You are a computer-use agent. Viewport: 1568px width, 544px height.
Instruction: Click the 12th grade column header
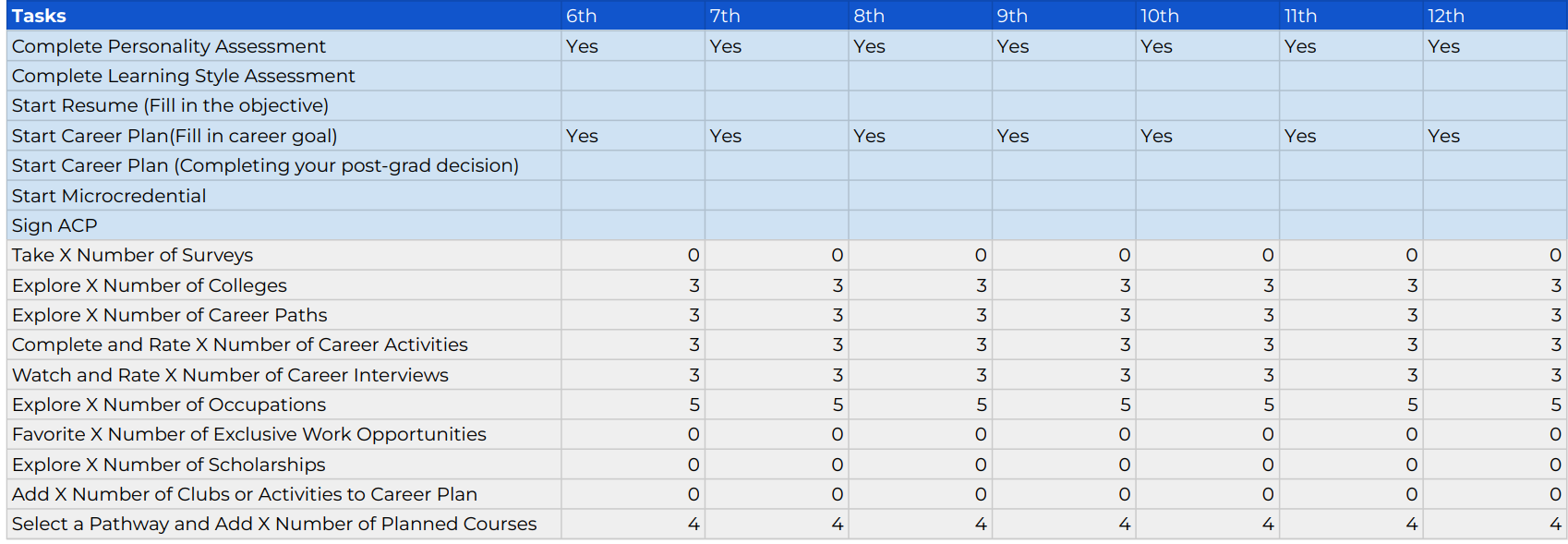click(x=1445, y=16)
